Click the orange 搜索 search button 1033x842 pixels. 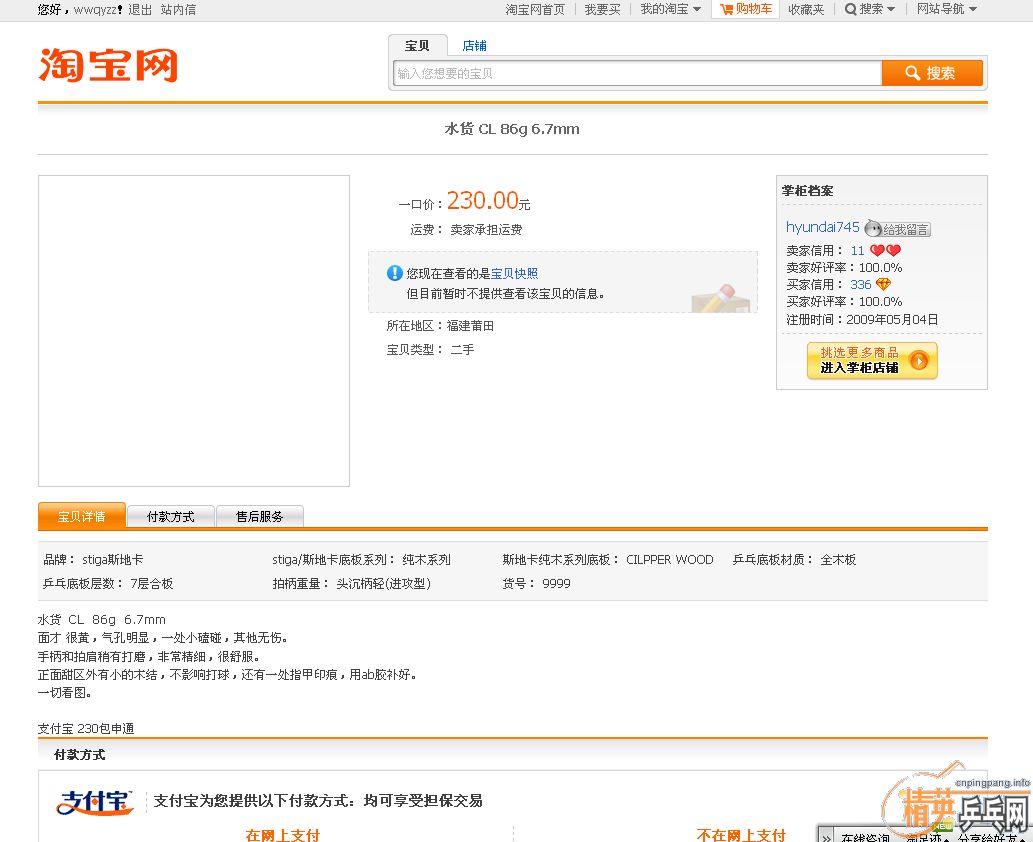point(931,73)
